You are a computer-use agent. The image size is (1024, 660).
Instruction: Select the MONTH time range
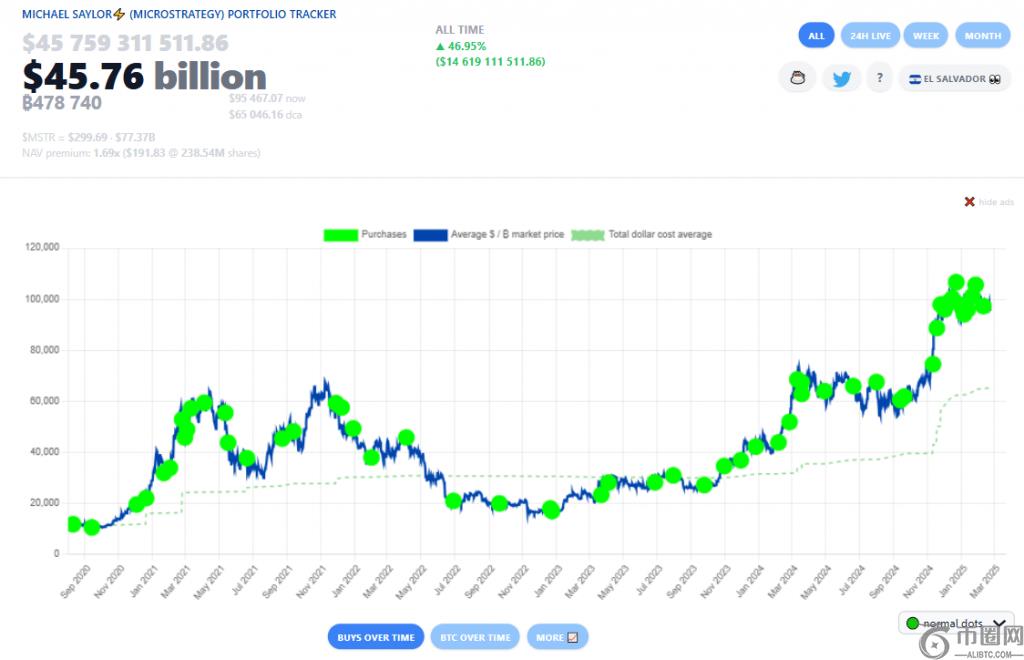click(982, 35)
